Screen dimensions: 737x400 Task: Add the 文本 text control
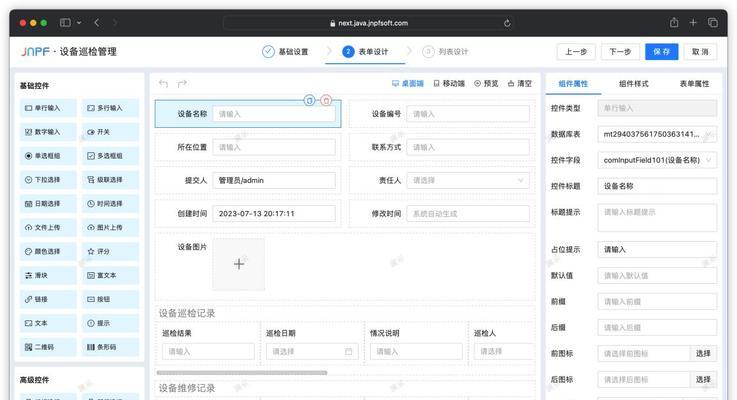point(48,323)
